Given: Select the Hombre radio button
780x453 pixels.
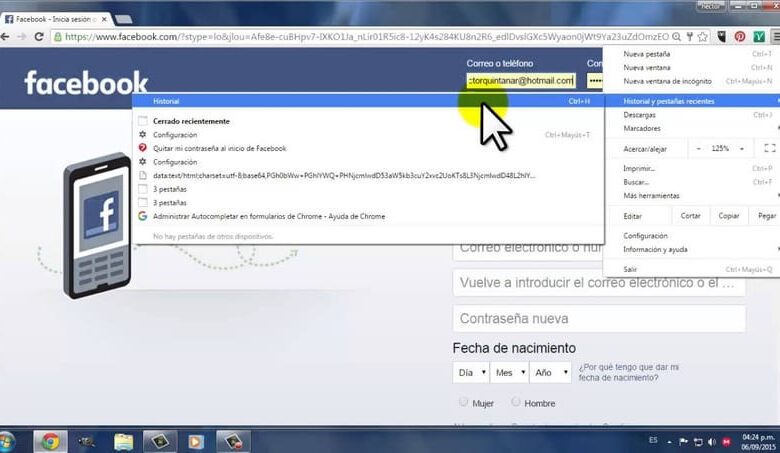Looking at the screenshot, I should pyautogui.click(x=516, y=402).
